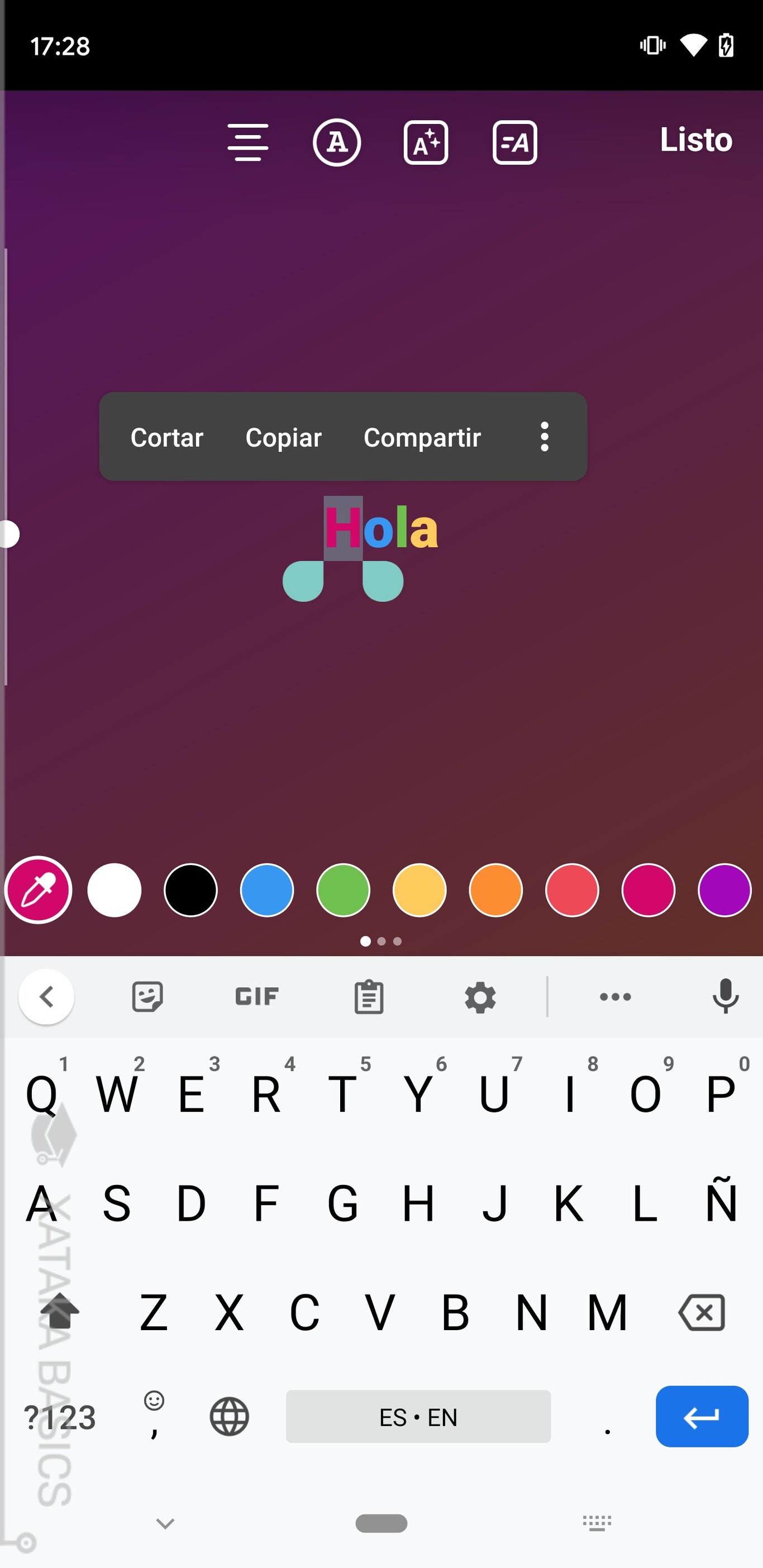Pick the blue color swatch
The width and height of the screenshot is (763, 1568).
tap(267, 890)
